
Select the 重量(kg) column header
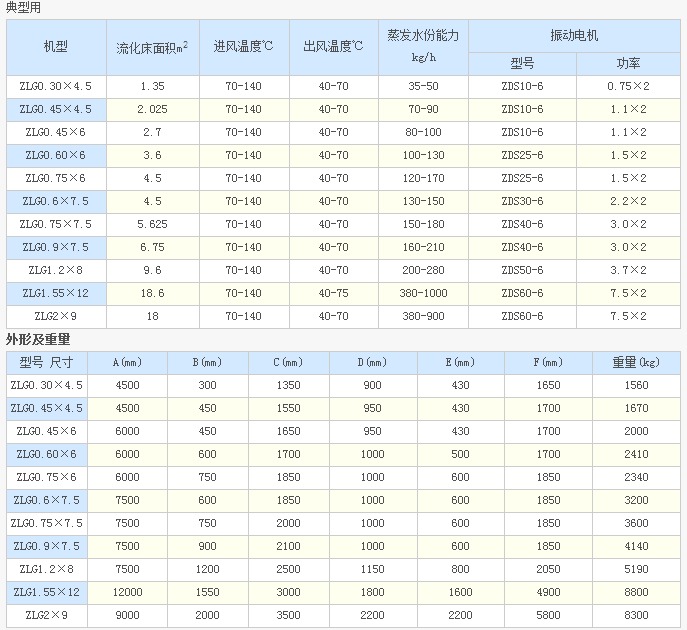pos(636,362)
